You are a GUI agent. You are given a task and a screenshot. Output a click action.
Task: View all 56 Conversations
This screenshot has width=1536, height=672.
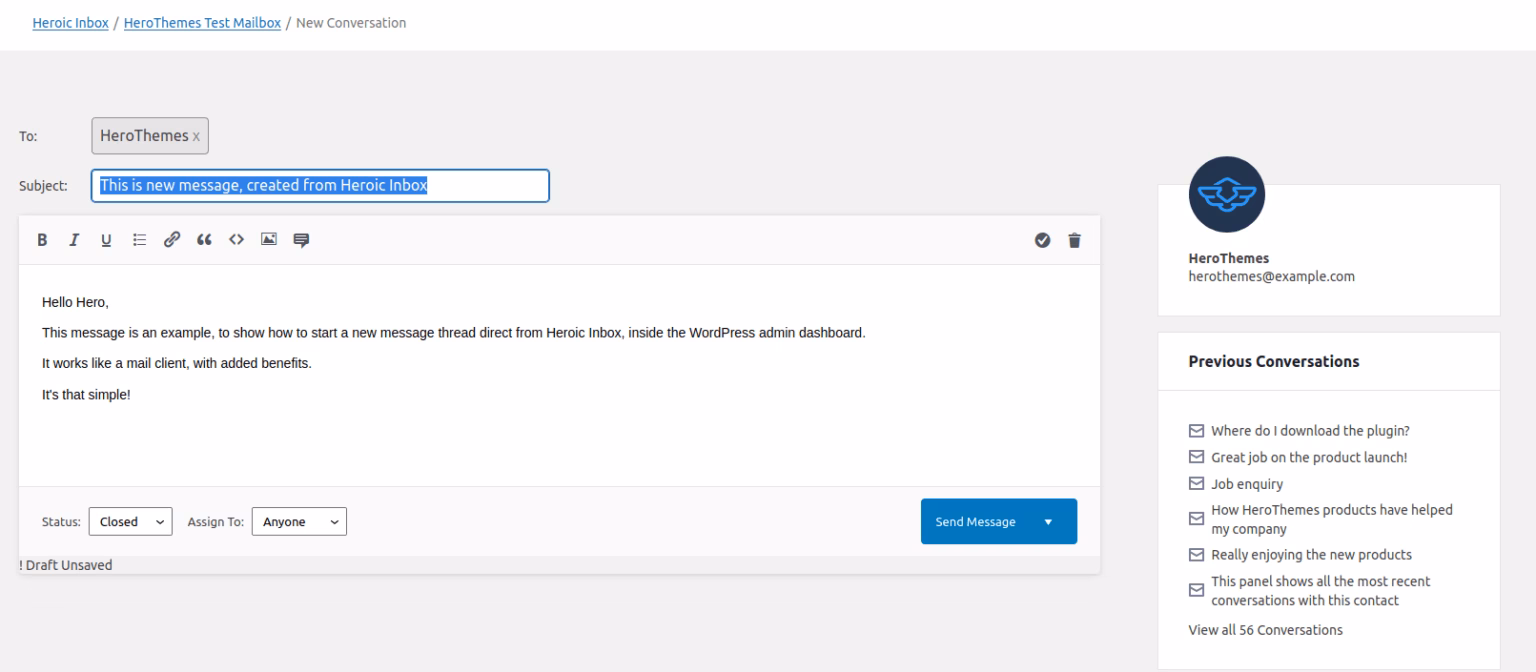[1265, 630]
